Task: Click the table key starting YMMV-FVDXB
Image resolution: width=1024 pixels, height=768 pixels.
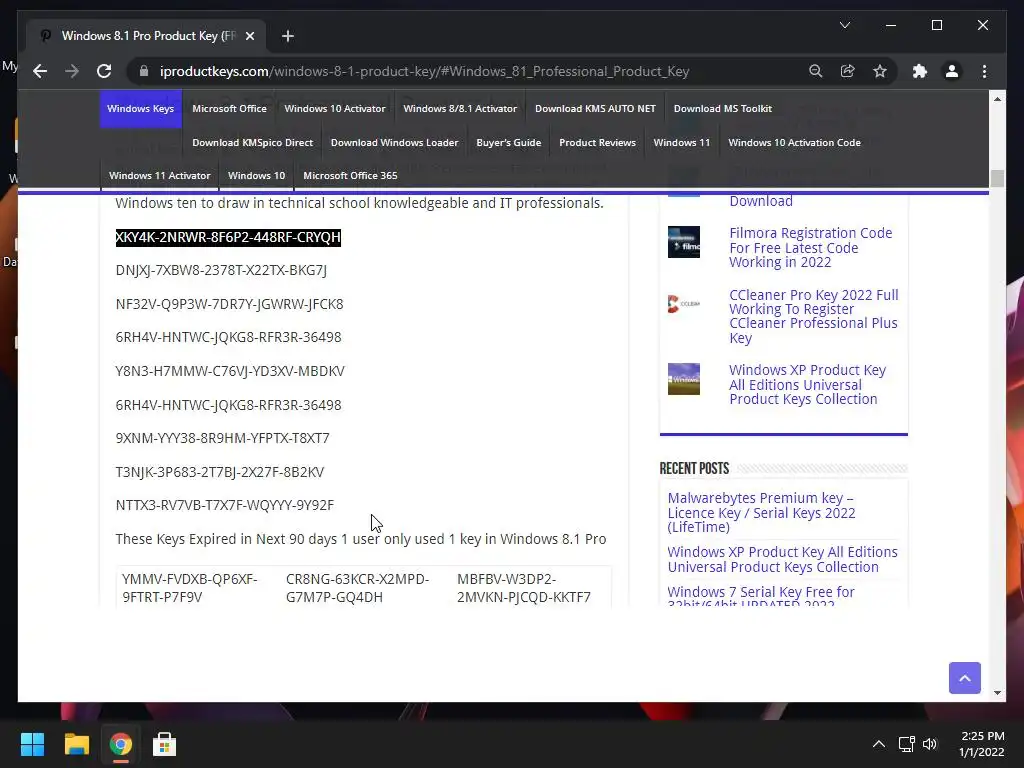Action: click(190, 588)
